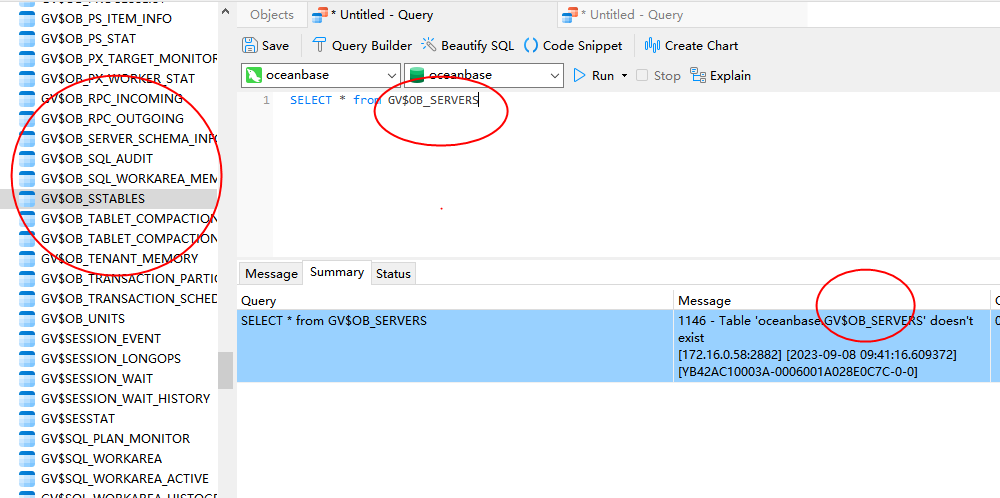Select GV$OB_UNITS view
Viewport: 1000px width, 498px height.
[x=83, y=318]
